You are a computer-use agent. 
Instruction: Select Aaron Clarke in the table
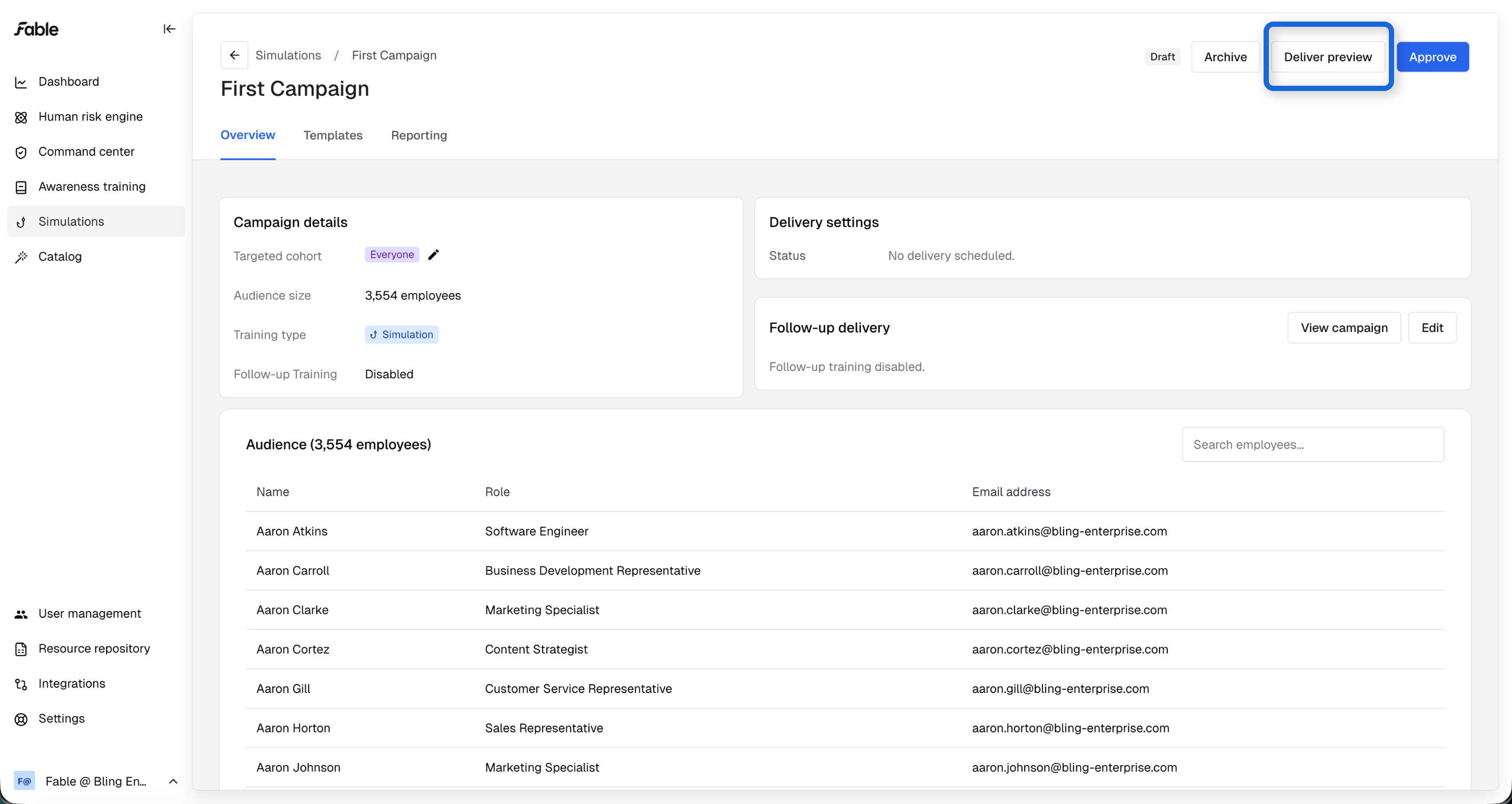click(292, 610)
